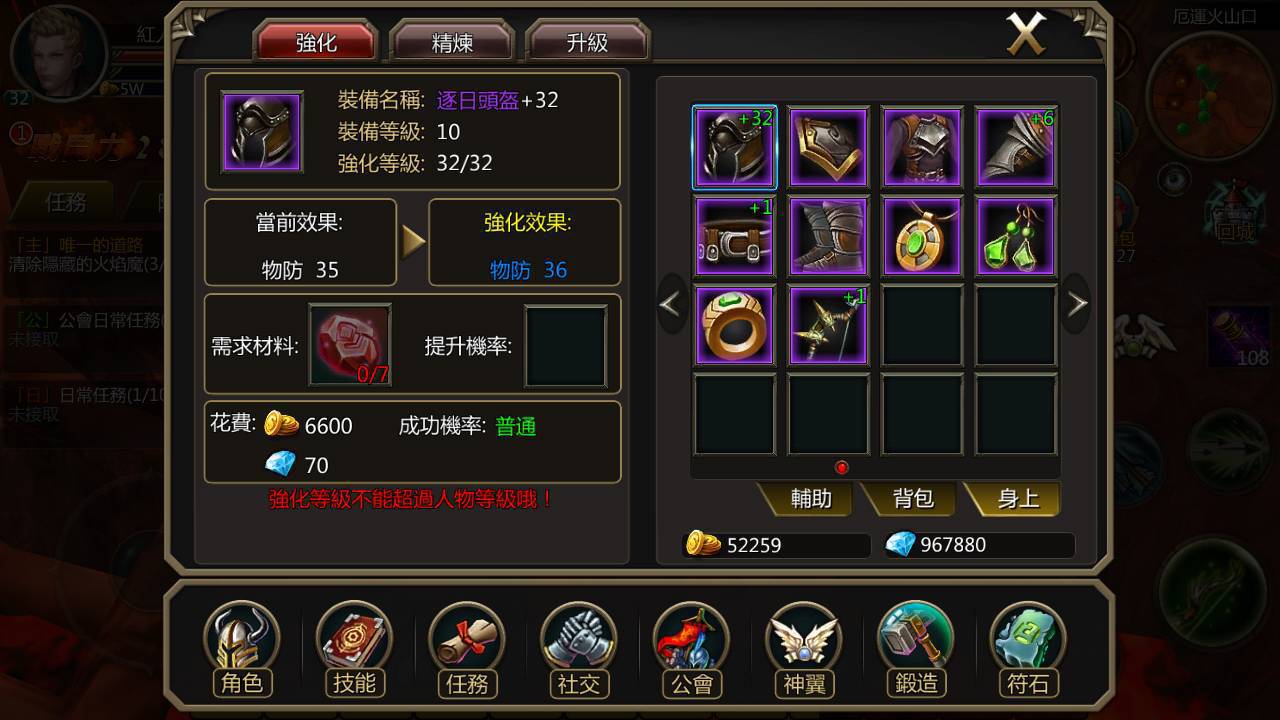Switch to the 強化 enhance tab

click(316, 43)
